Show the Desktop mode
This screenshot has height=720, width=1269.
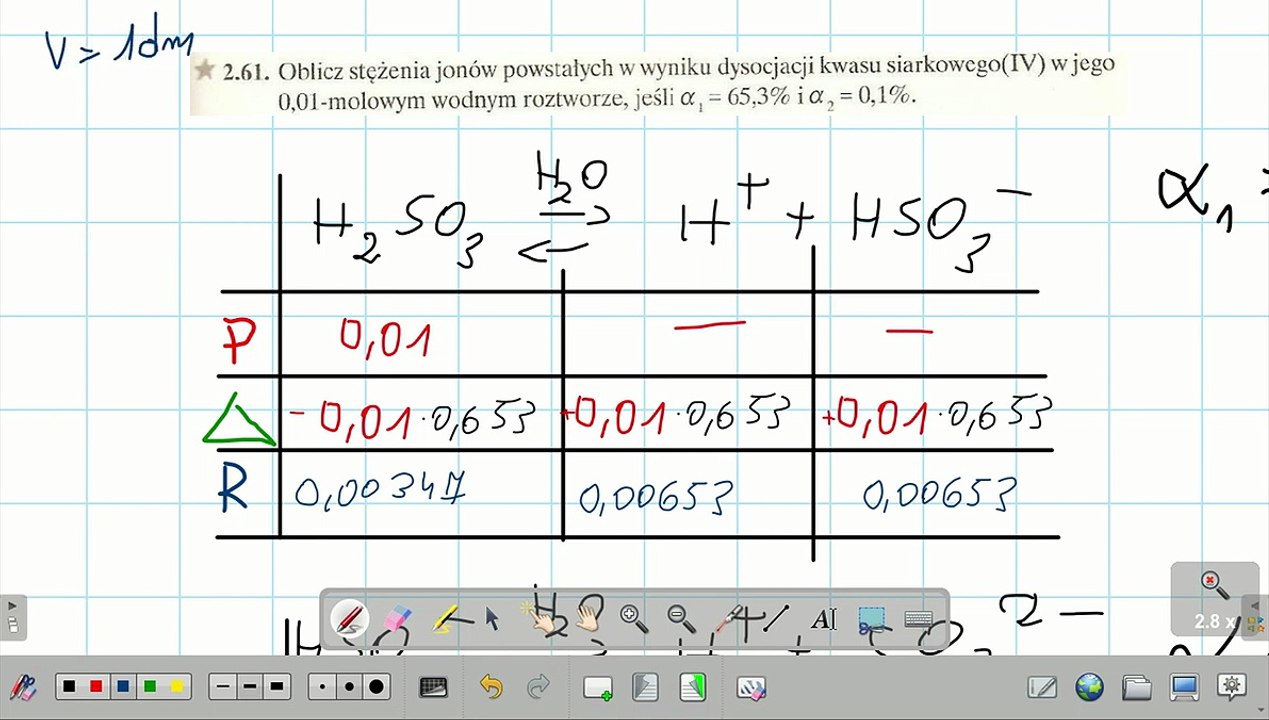coord(1185,688)
